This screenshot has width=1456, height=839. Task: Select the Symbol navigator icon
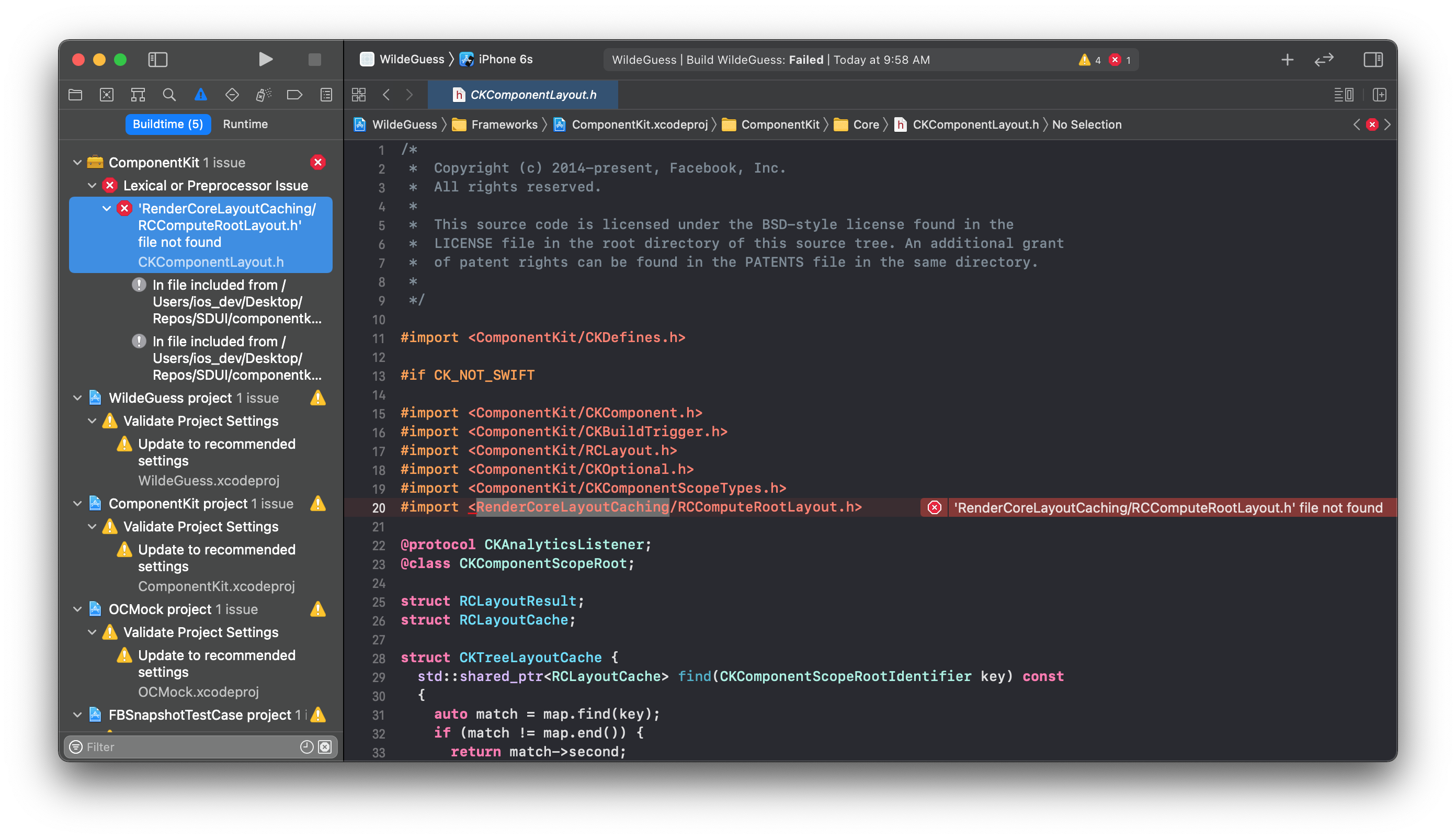pos(138,94)
